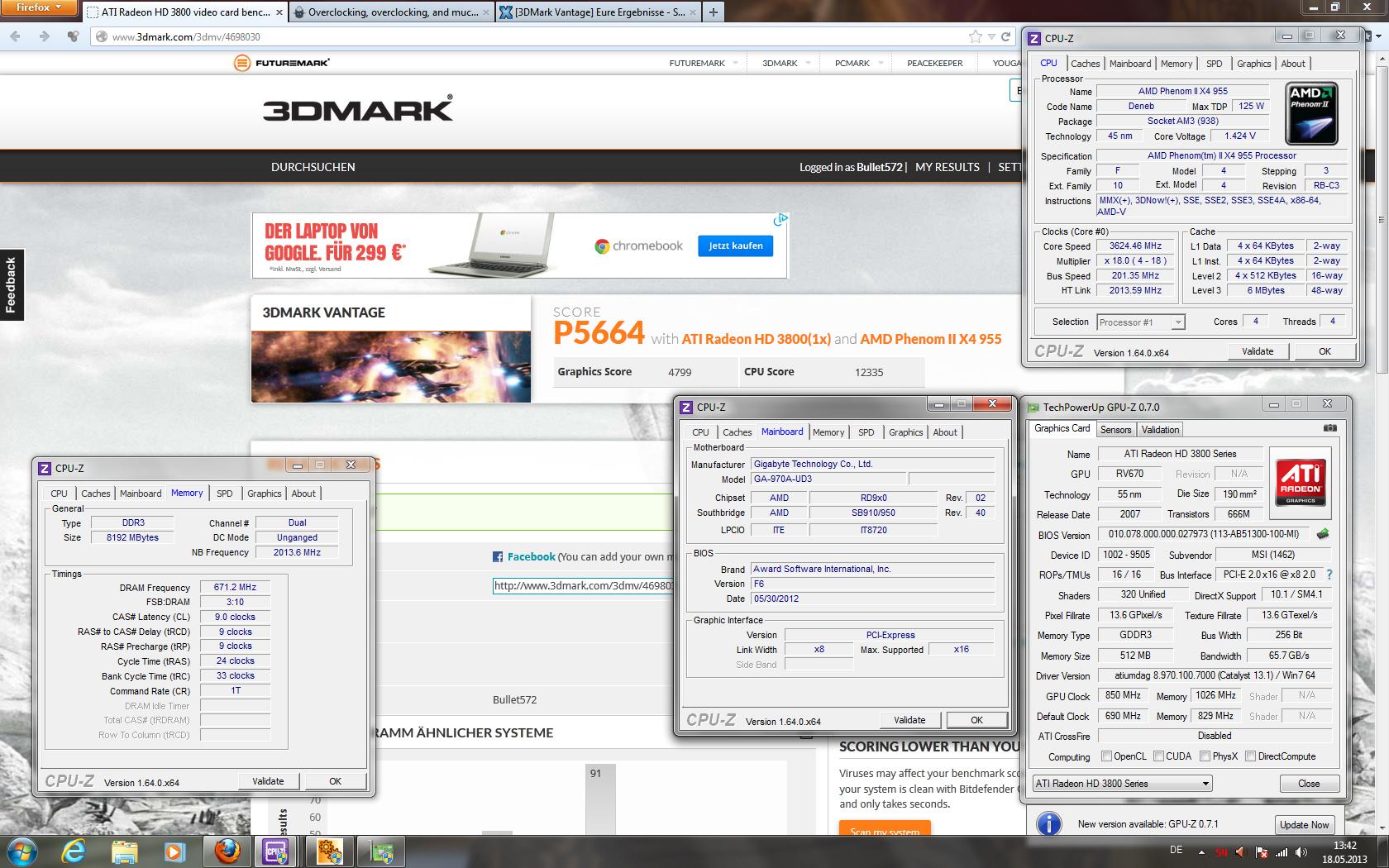Viewport: 1389px width, 868px height.
Task: Open a new browser tab with plus button
Action: pyautogui.click(x=713, y=12)
